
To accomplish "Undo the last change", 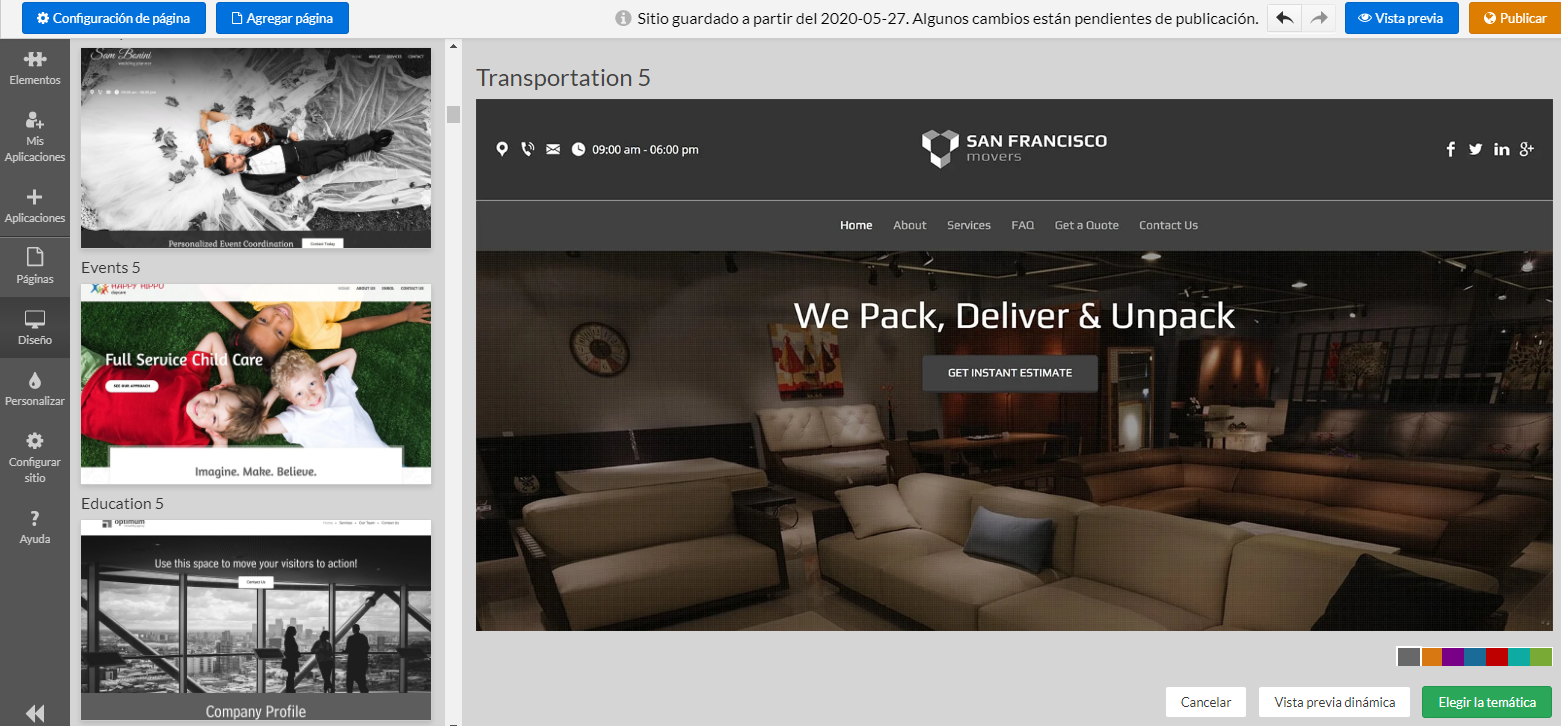I will (x=1284, y=18).
